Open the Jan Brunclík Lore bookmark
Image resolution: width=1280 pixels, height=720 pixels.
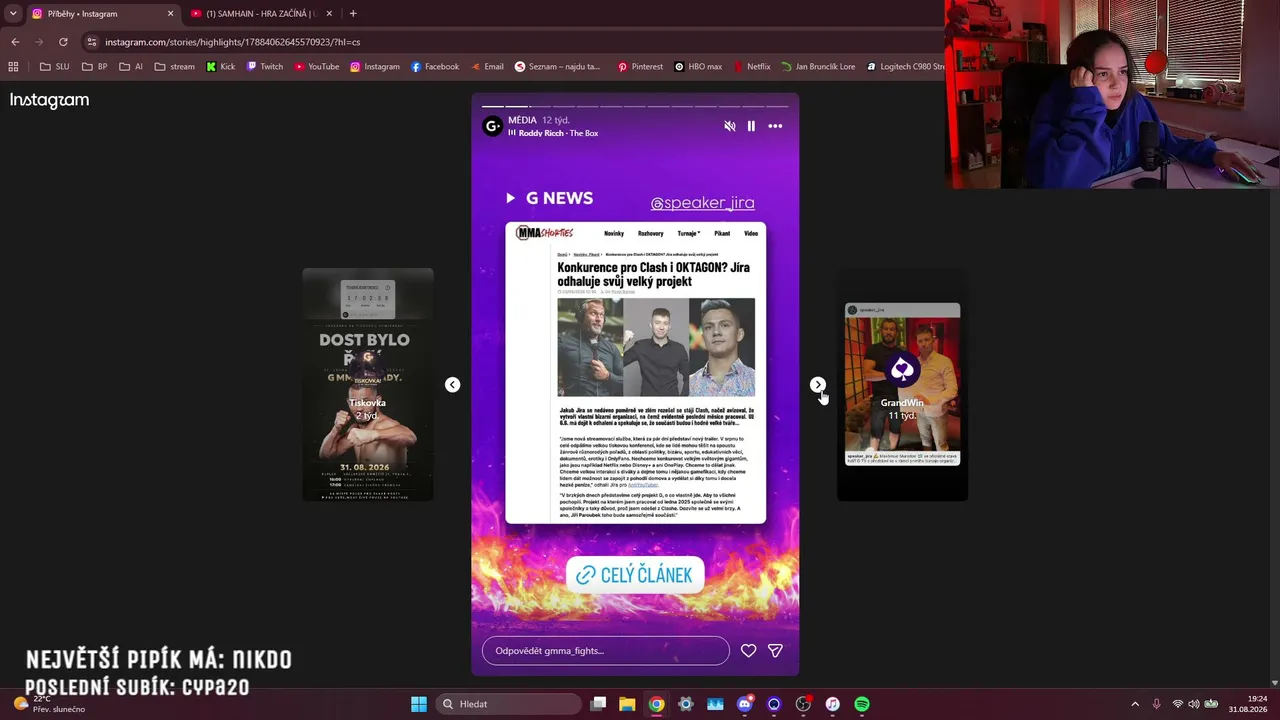tap(818, 67)
